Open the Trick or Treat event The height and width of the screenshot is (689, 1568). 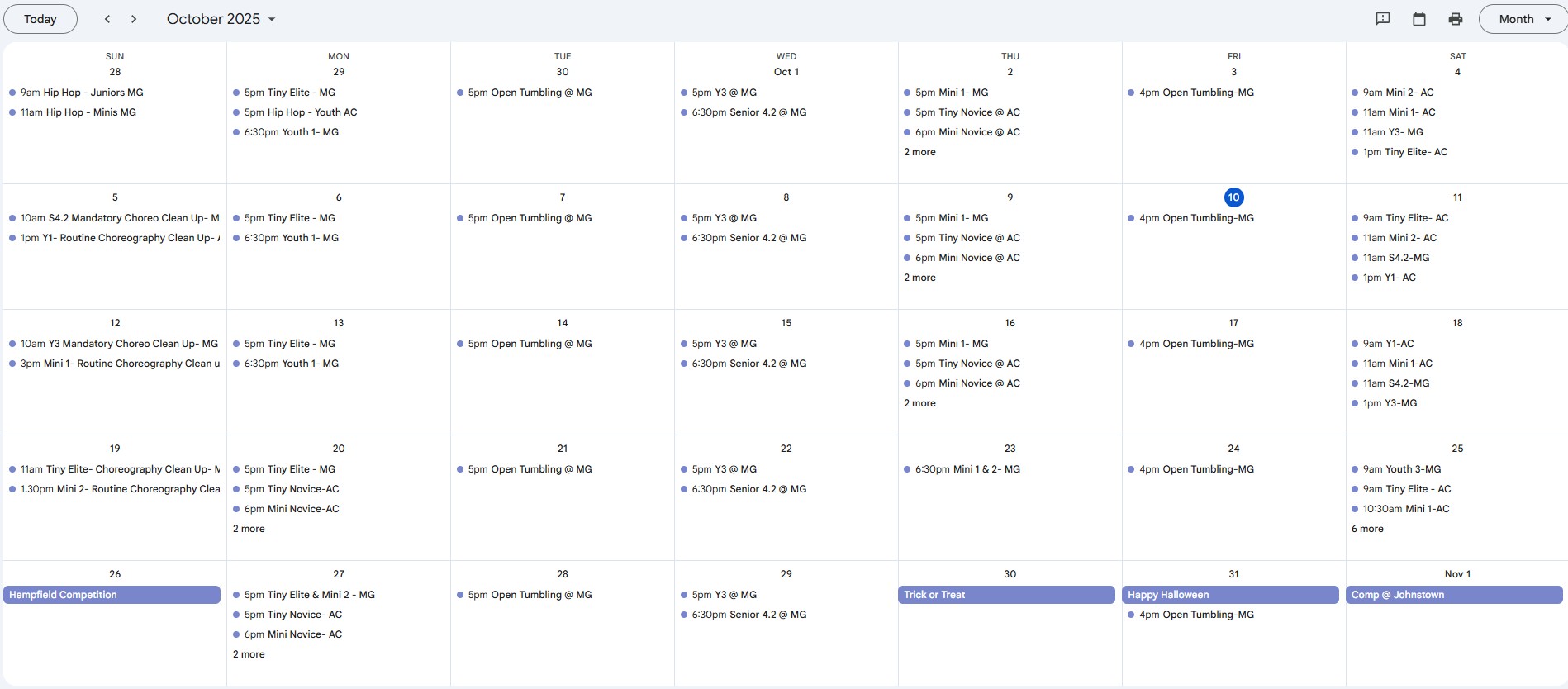tap(1006, 595)
